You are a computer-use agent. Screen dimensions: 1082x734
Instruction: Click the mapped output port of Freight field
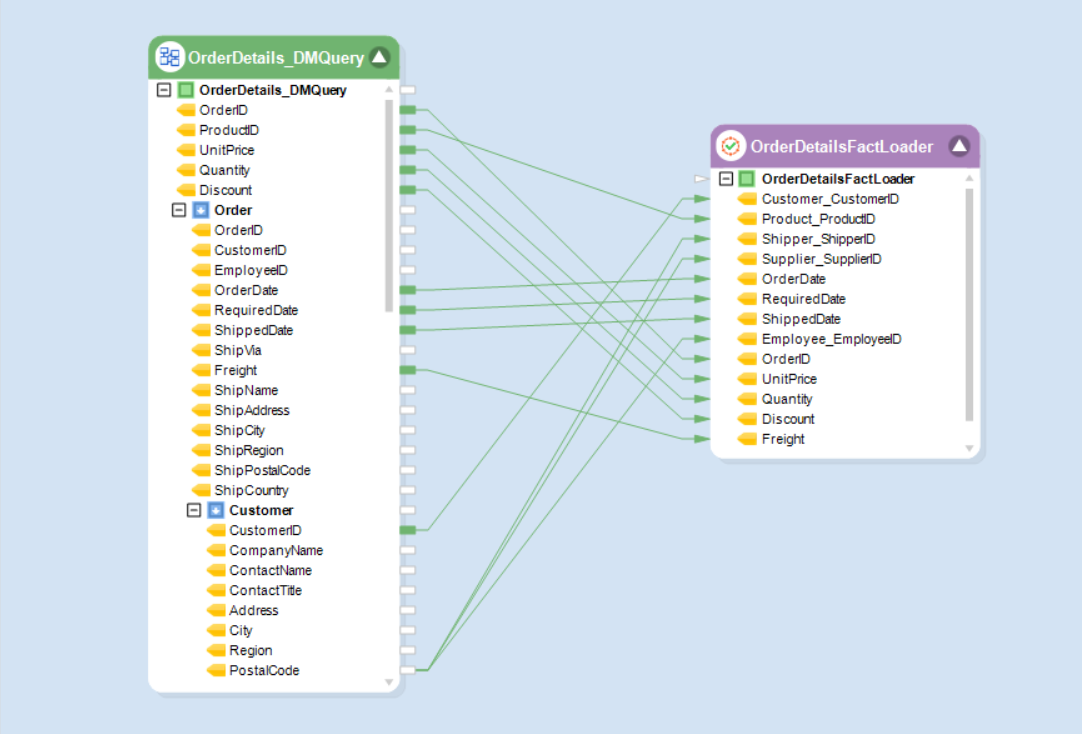[x=408, y=370]
